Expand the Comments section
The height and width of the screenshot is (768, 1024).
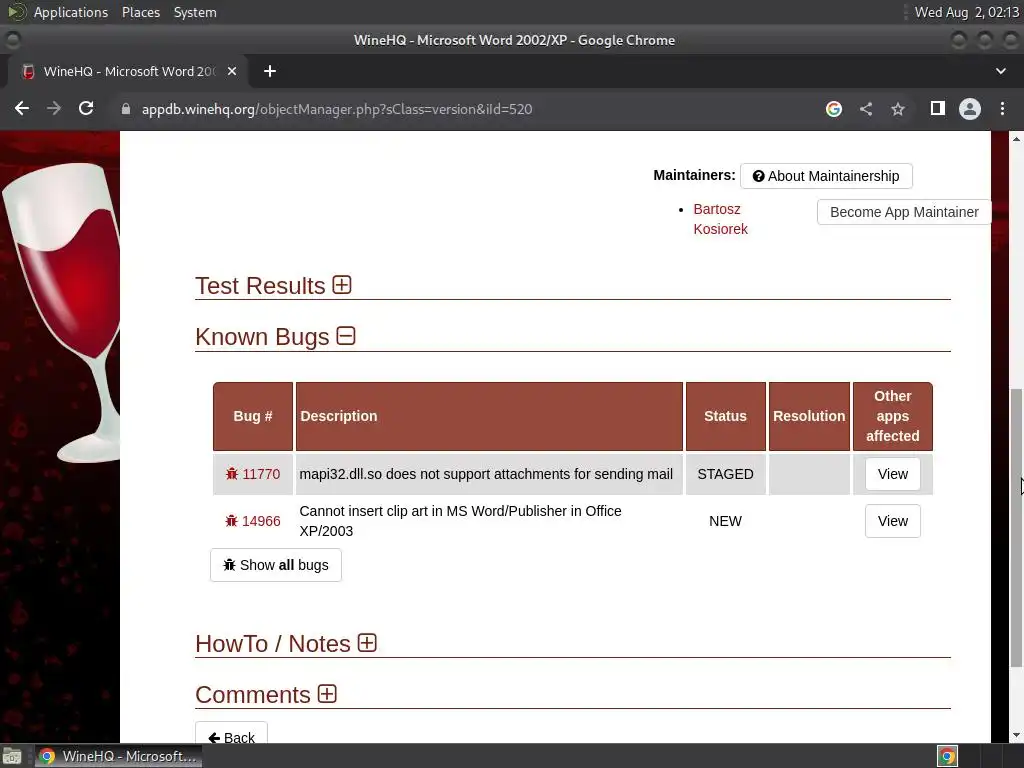(327, 694)
